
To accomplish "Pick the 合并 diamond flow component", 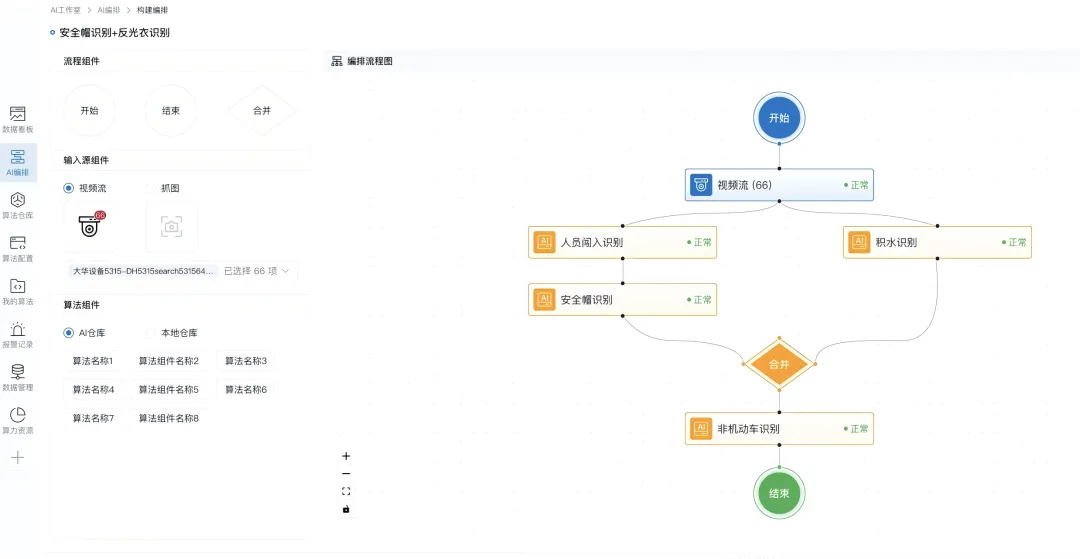I will tap(262, 111).
